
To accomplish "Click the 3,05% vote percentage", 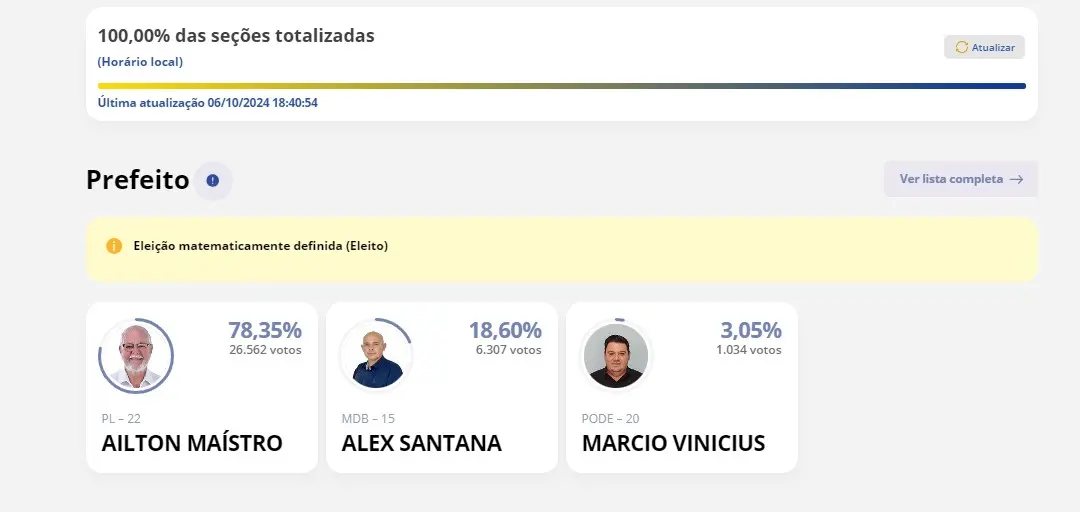I will [x=750, y=330].
